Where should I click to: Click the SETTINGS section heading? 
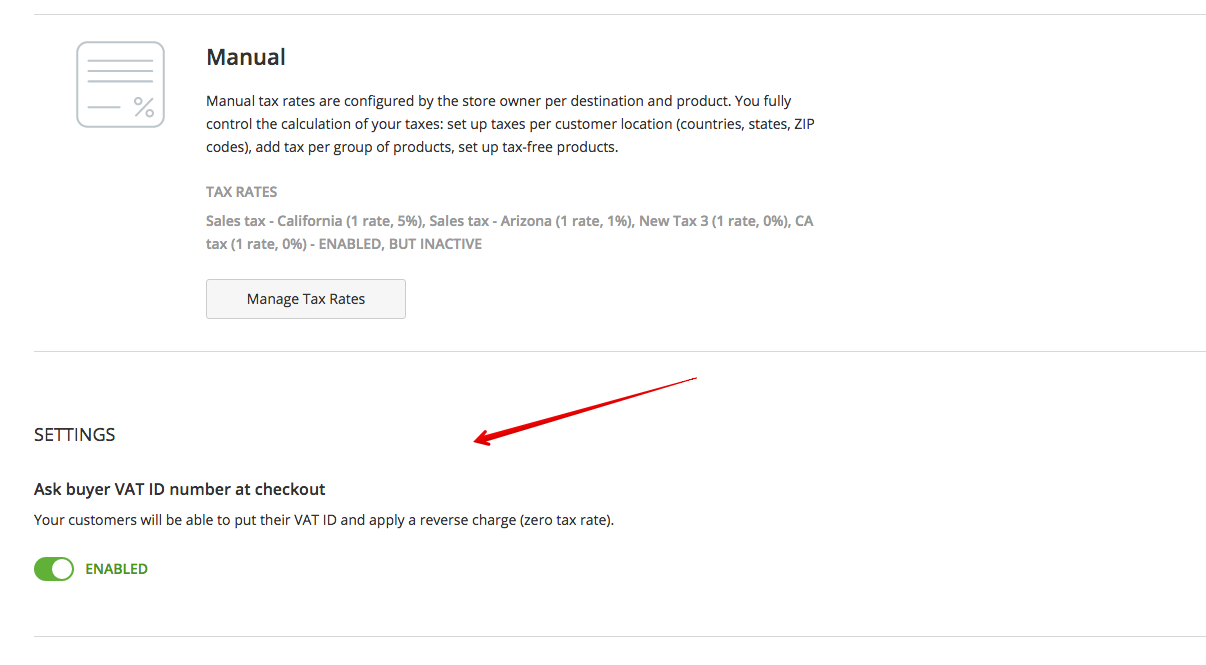75,435
